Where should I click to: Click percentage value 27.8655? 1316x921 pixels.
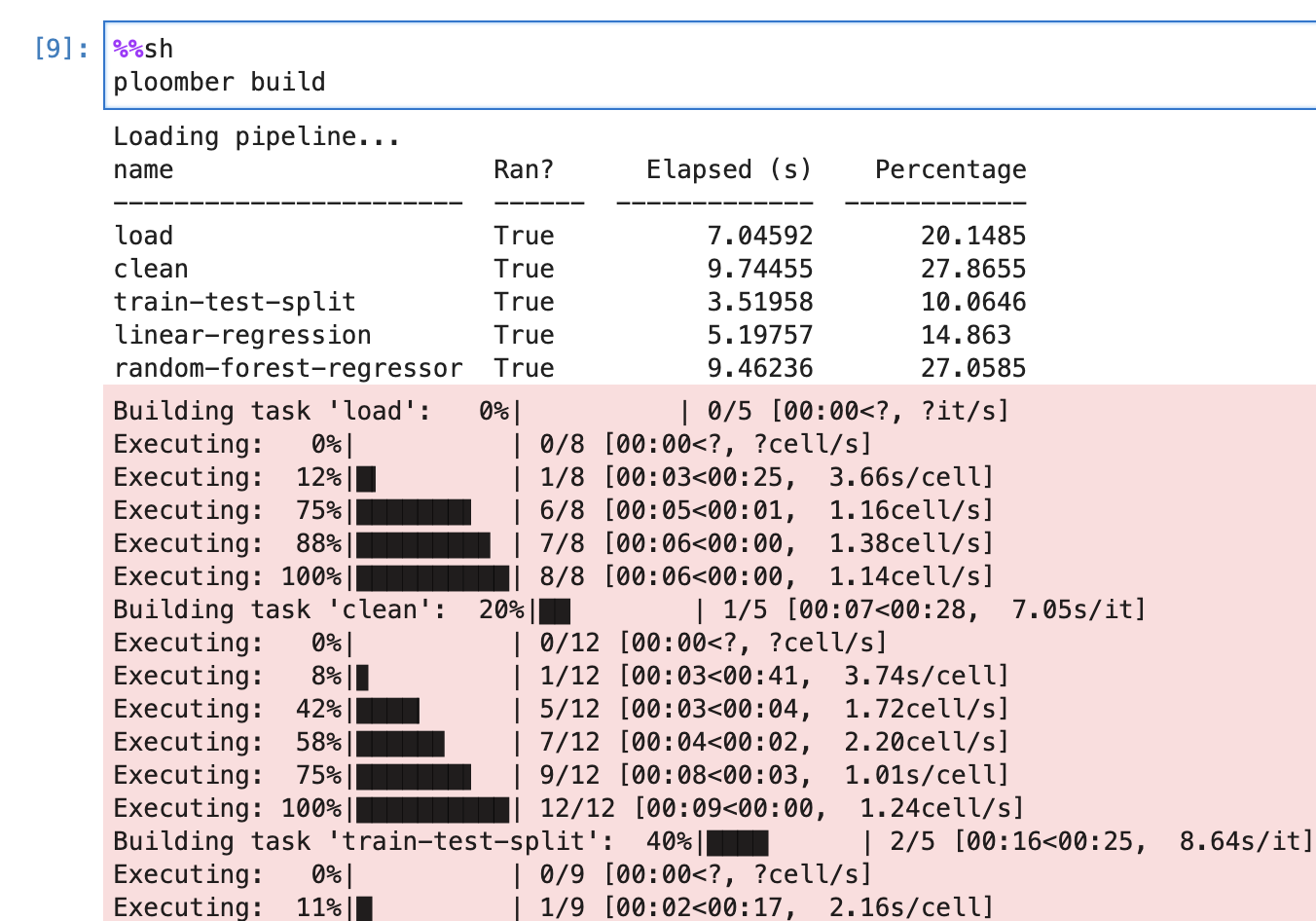pos(973,269)
